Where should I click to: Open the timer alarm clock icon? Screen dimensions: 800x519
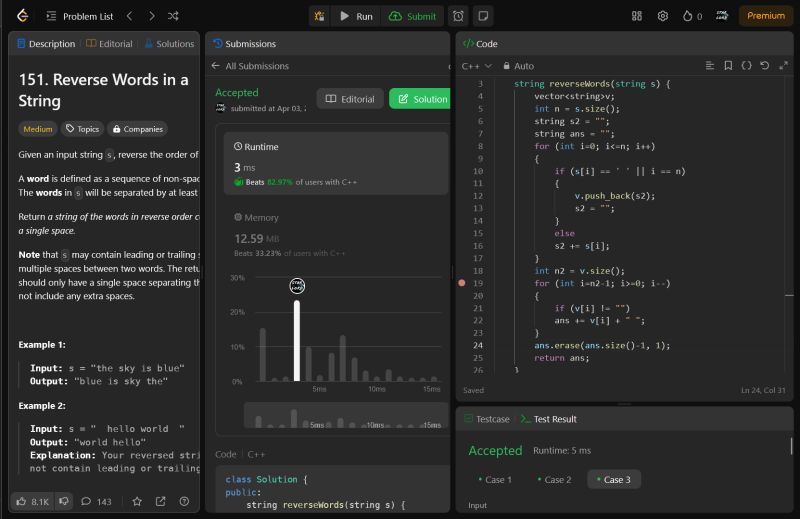point(458,16)
